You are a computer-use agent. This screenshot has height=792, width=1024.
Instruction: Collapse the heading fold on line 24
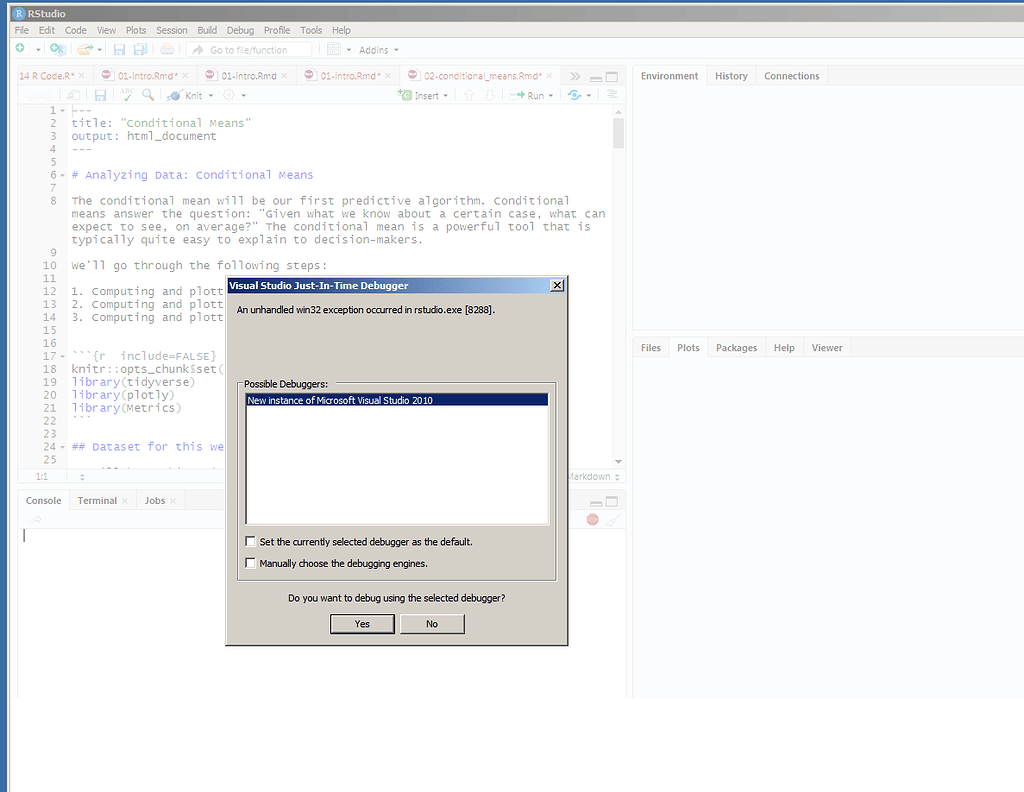pyautogui.click(x=63, y=447)
